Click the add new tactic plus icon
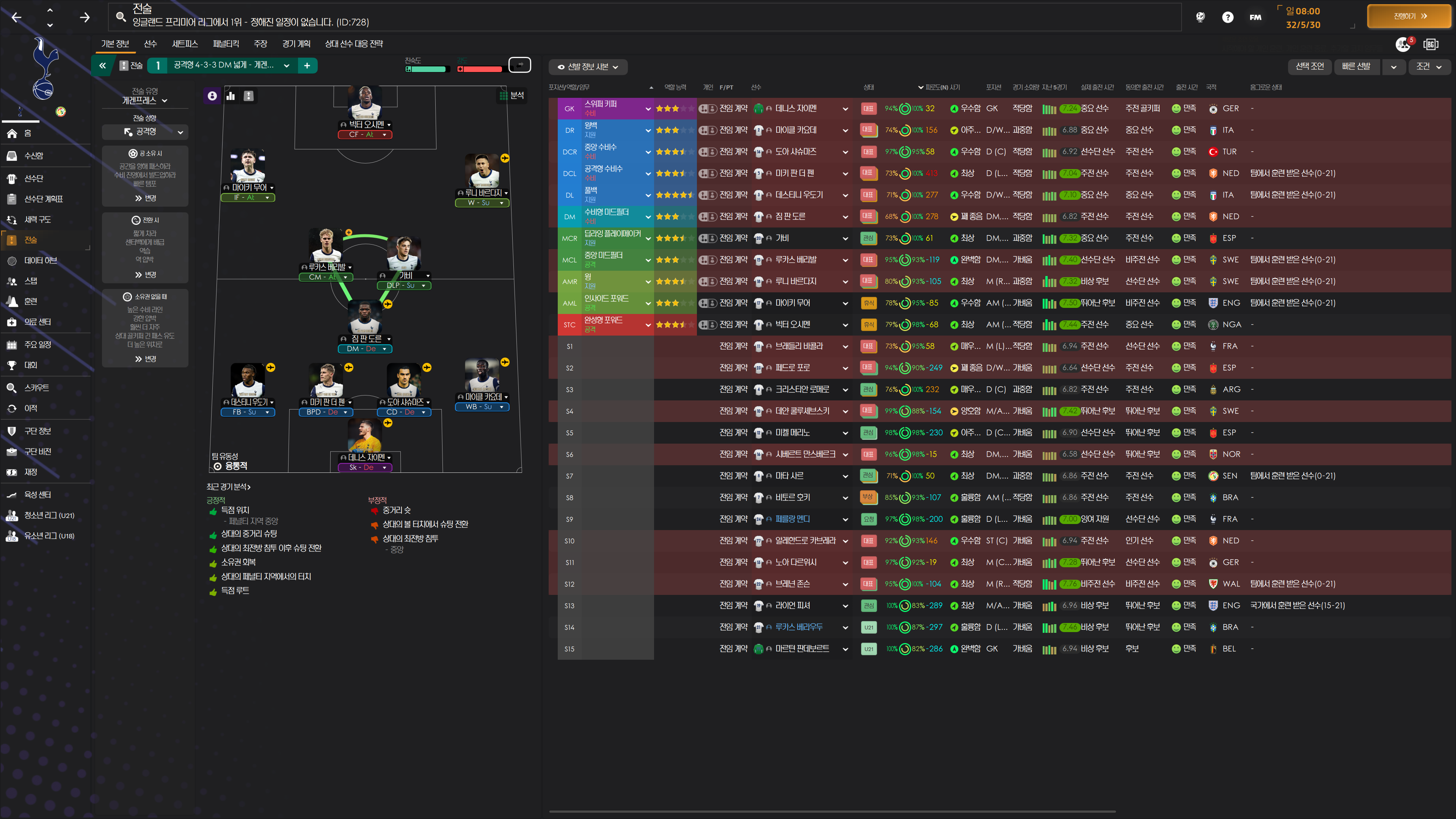Image resolution: width=1456 pixels, height=819 pixels. [x=307, y=66]
